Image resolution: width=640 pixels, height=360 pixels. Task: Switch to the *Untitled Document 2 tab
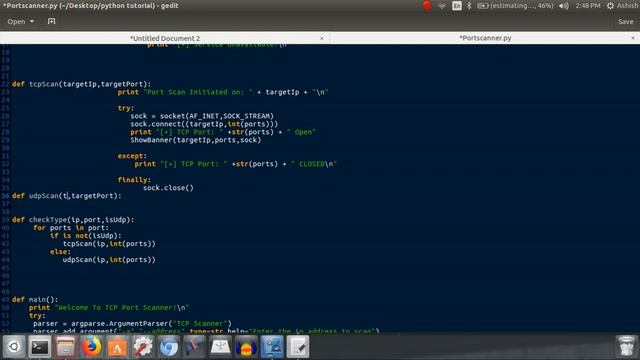coord(165,38)
